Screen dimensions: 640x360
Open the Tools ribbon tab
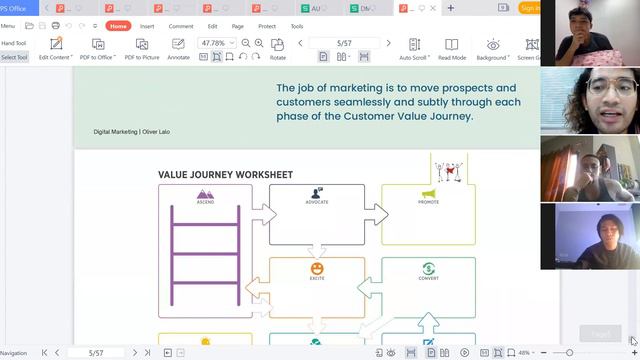click(297, 26)
